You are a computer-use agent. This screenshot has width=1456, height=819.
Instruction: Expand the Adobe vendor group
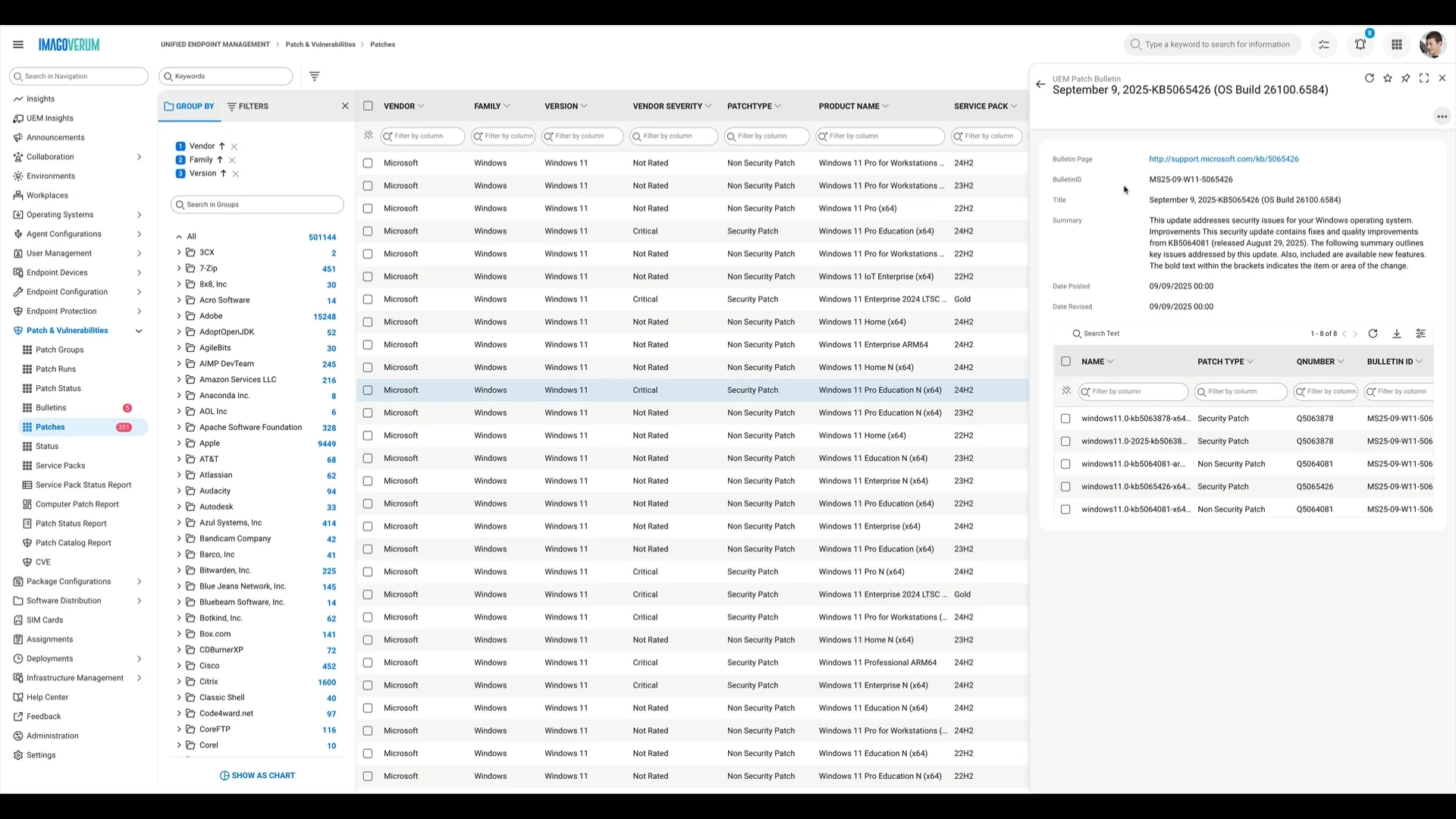point(179,316)
